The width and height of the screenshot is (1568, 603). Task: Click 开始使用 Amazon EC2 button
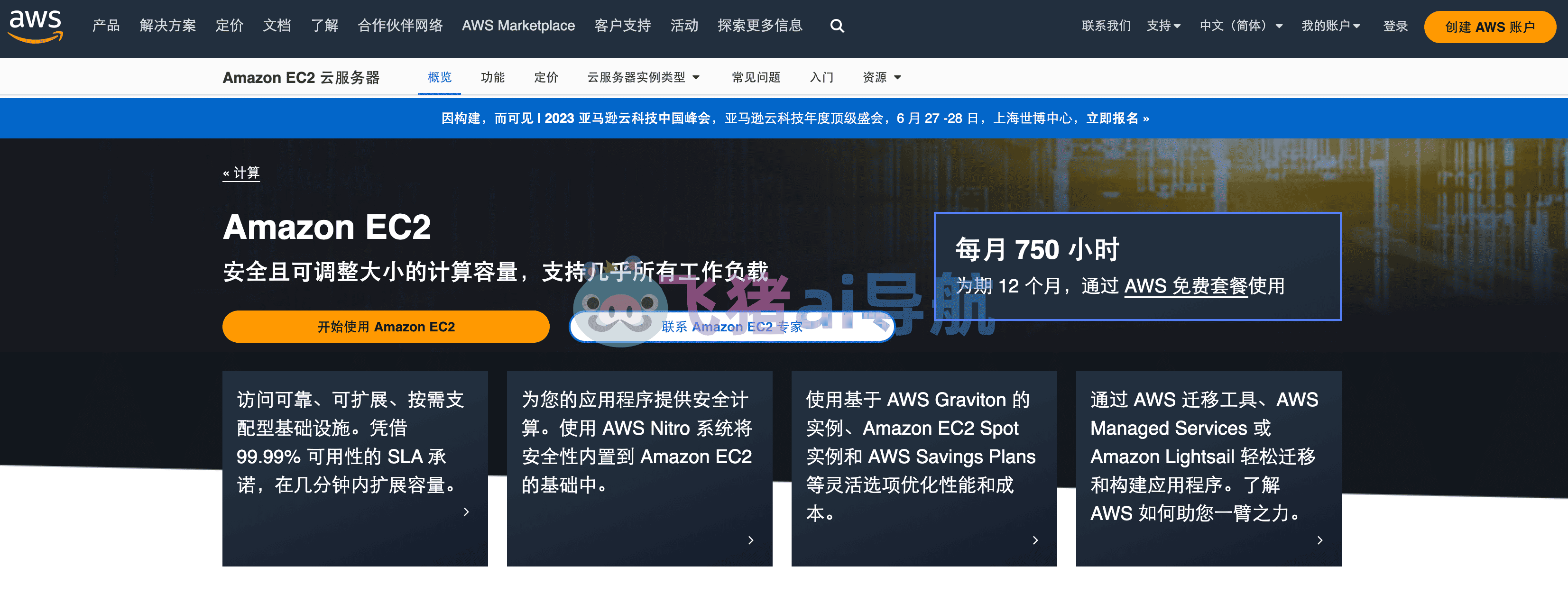coord(386,327)
